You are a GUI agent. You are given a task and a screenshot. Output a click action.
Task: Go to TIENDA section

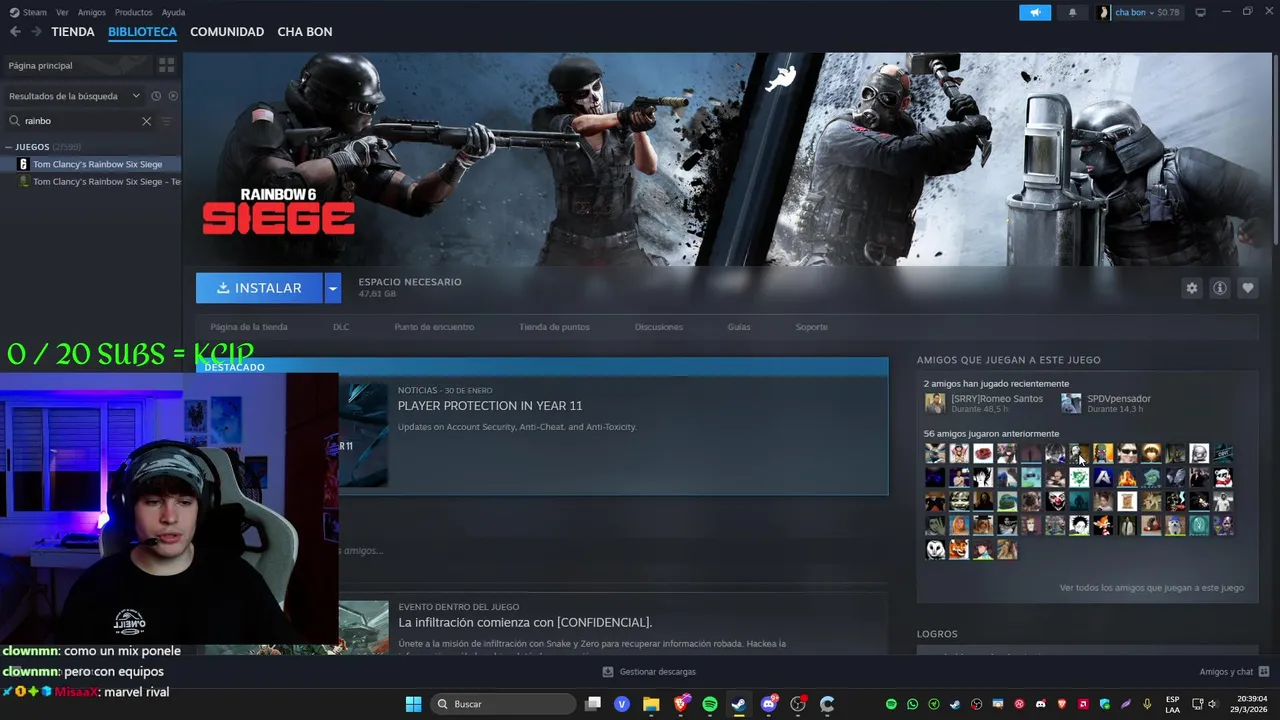(x=73, y=32)
